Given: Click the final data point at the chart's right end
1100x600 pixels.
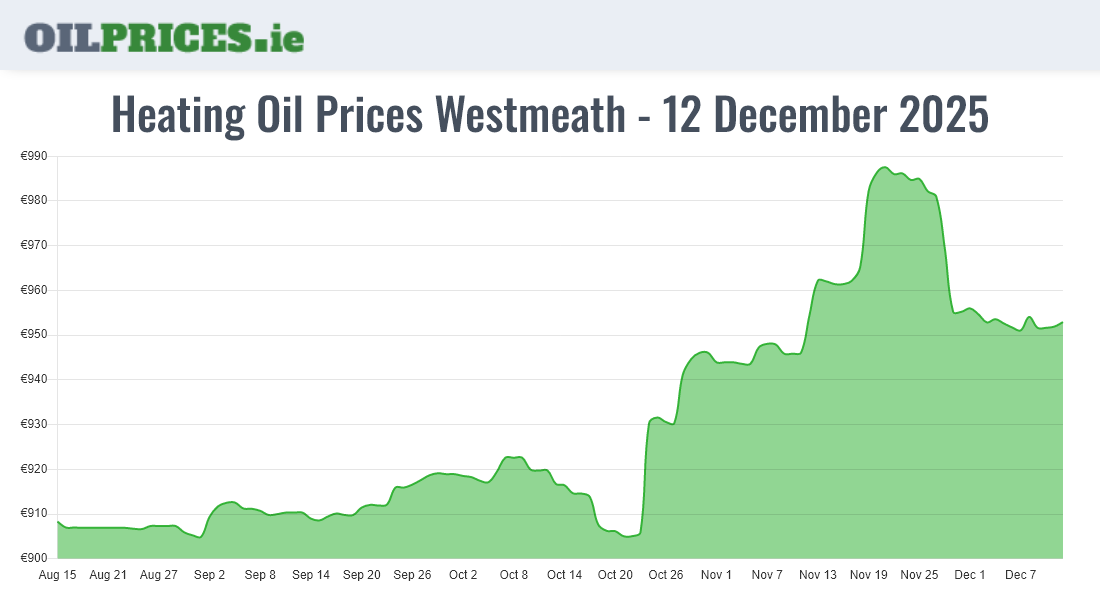Looking at the screenshot, I should 1062,322.
